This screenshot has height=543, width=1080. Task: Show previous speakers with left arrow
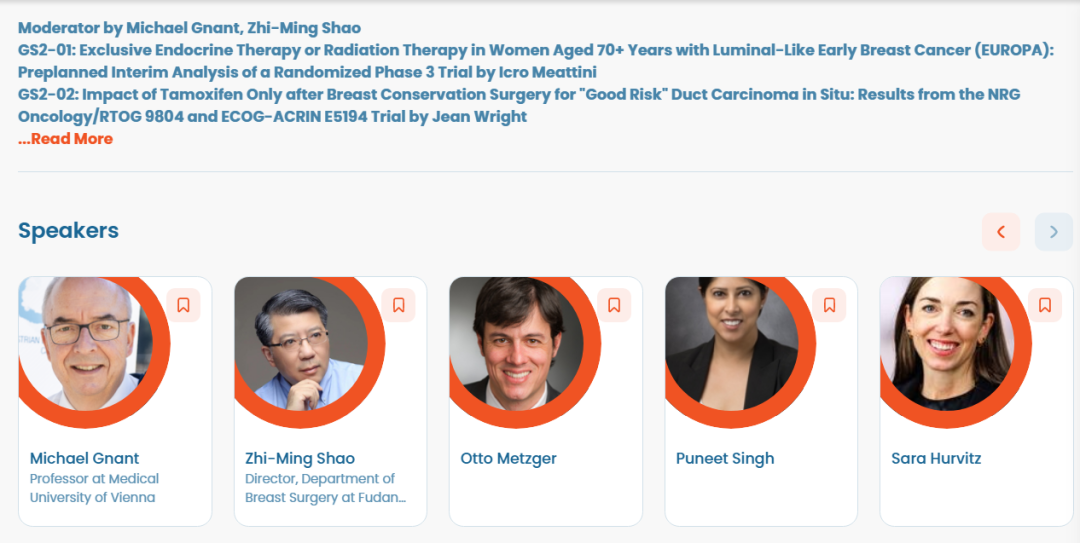1001,232
